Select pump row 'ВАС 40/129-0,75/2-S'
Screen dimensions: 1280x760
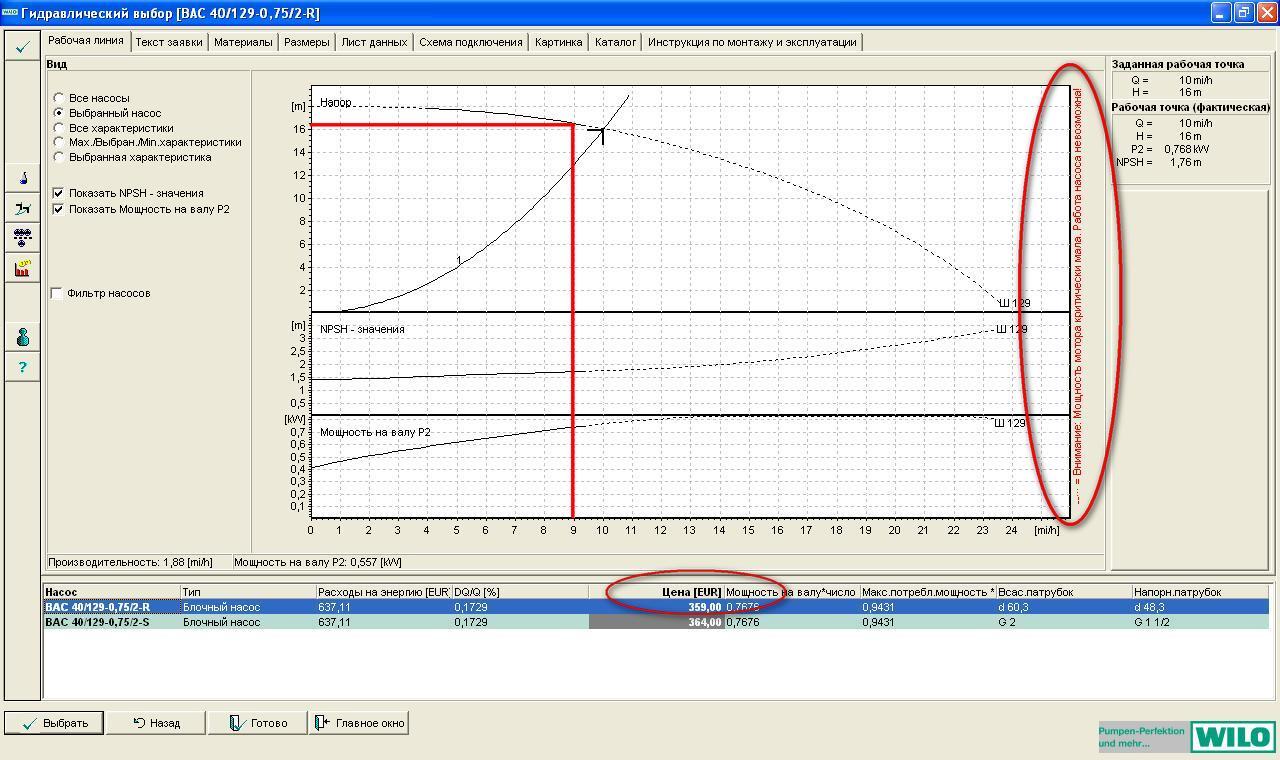(x=656, y=622)
